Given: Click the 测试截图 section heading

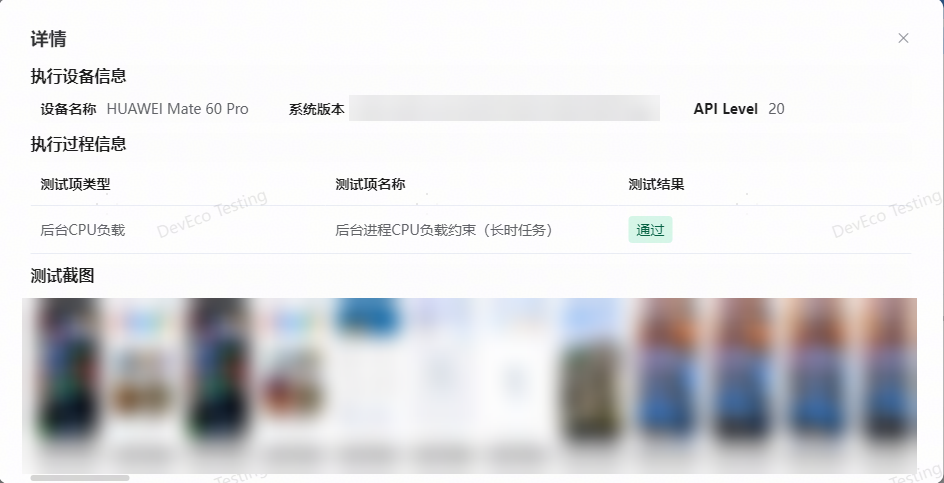Looking at the screenshot, I should [63, 276].
